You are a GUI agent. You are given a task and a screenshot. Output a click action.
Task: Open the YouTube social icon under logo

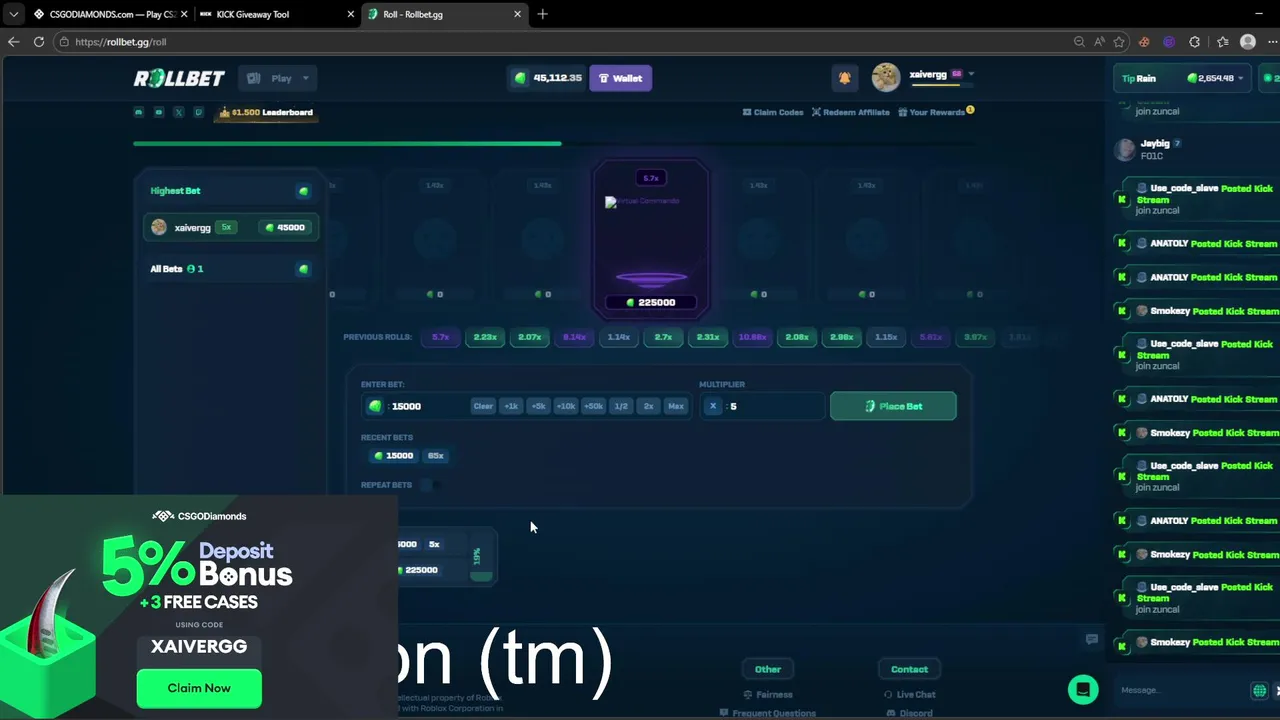pyautogui.click(x=159, y=112)
